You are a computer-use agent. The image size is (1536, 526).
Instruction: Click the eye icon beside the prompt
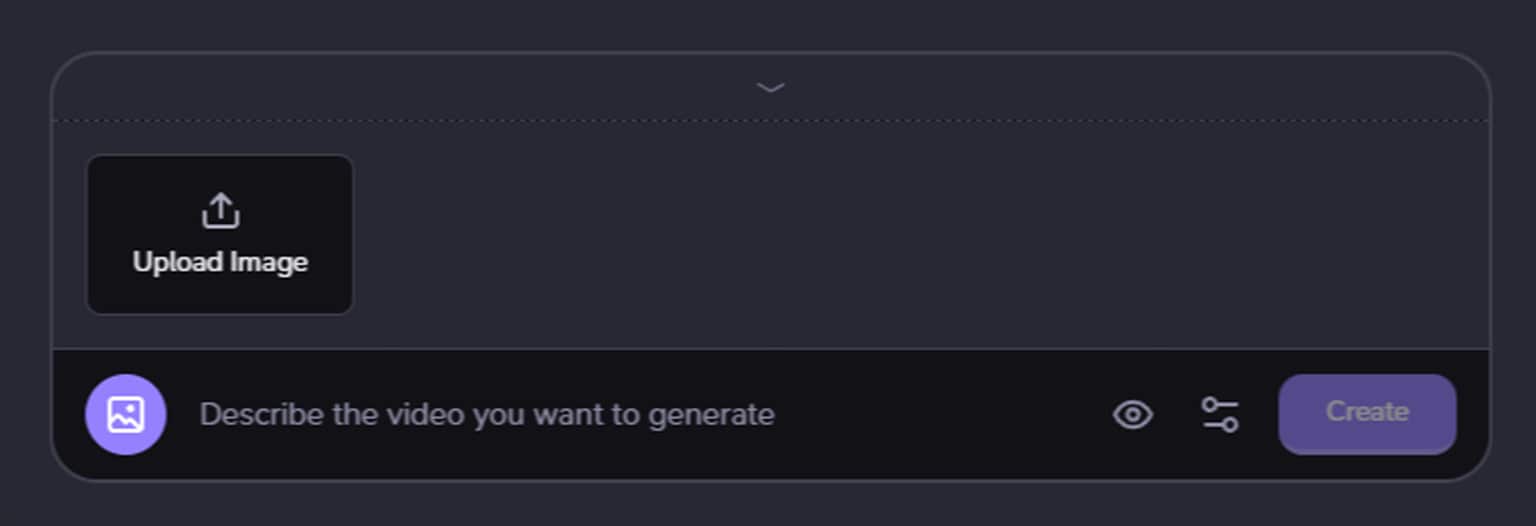(1133, 414)
